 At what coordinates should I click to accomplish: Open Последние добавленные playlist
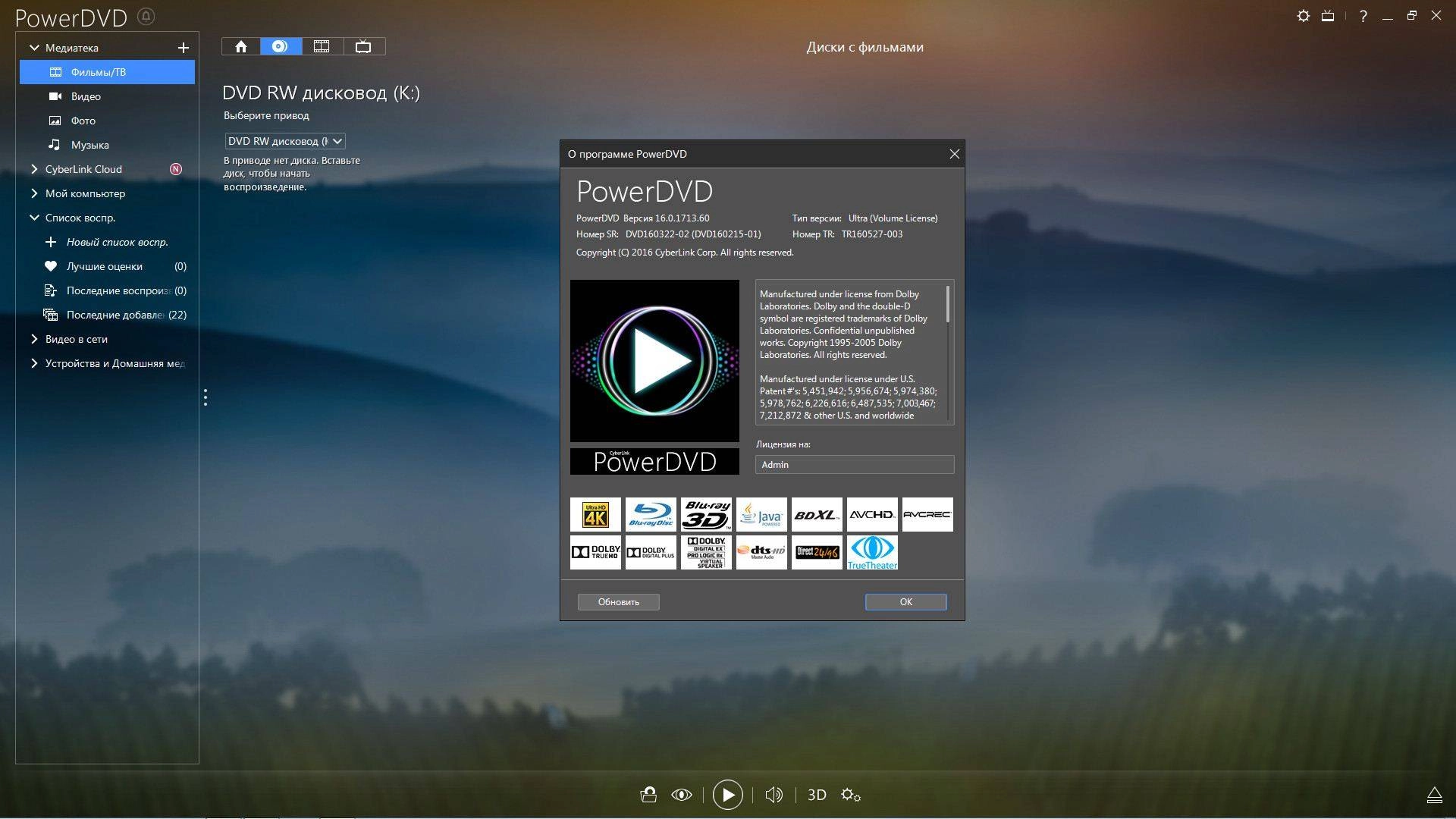click(107, 315)
